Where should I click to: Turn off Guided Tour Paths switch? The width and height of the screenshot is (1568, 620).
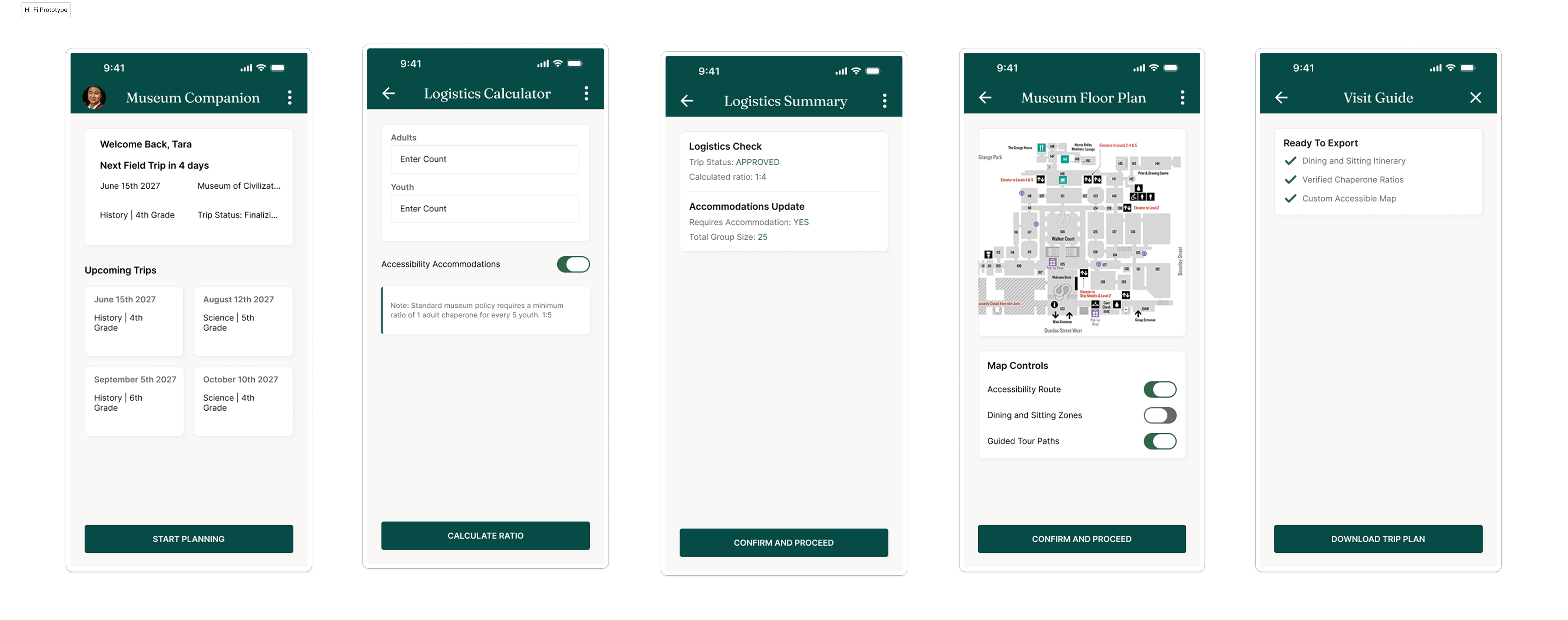(x=1160, y=441)
